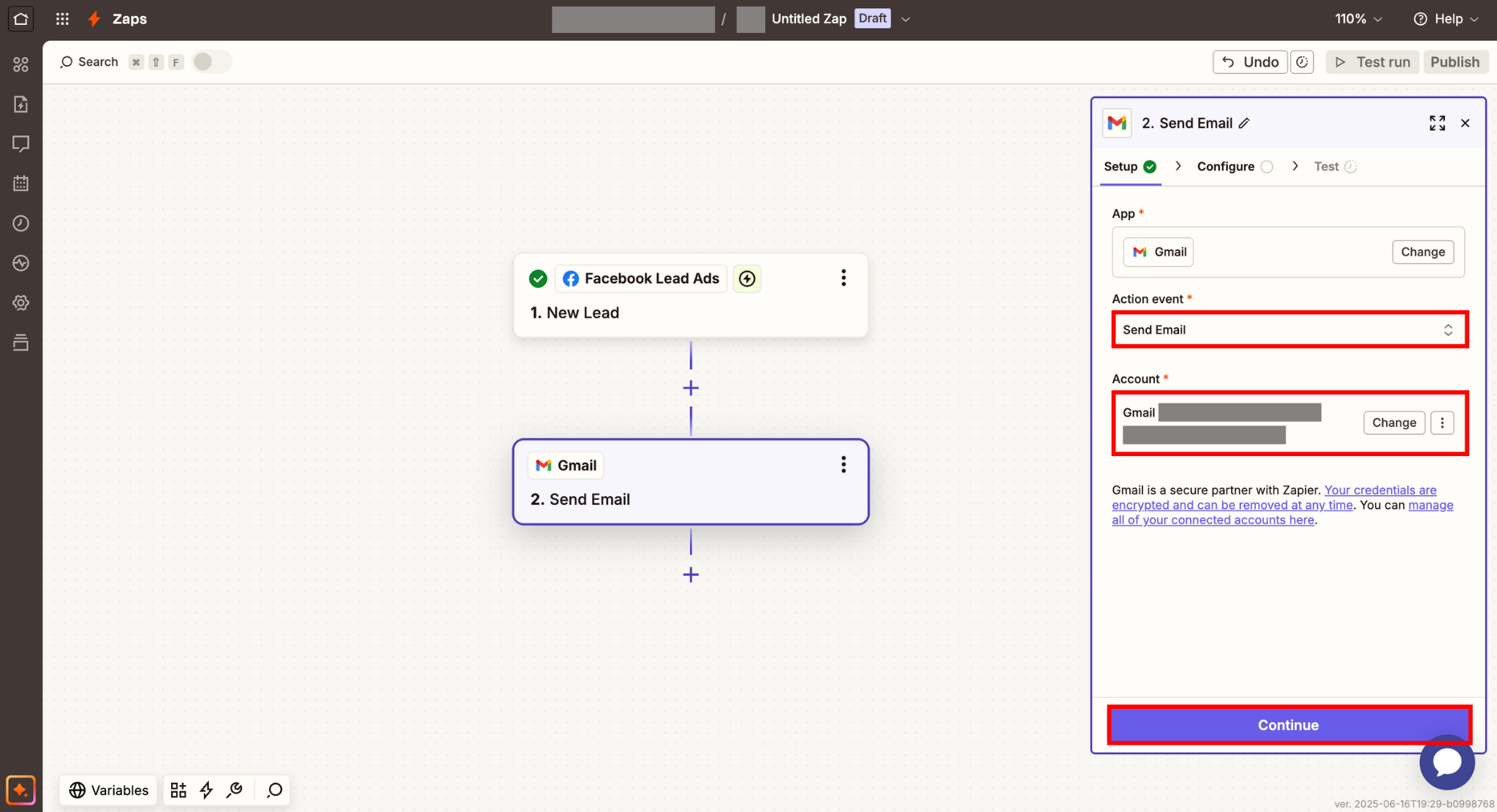Open the Zapier home icon

click(x=20, y=19)
